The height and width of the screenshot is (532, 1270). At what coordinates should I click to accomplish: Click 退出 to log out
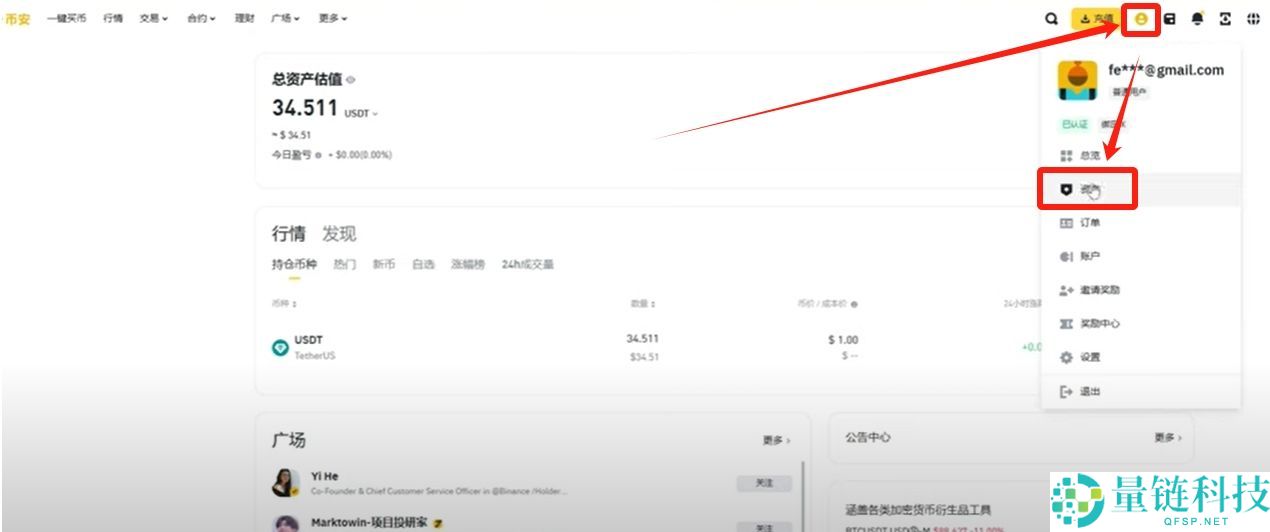click(1141, 392)
